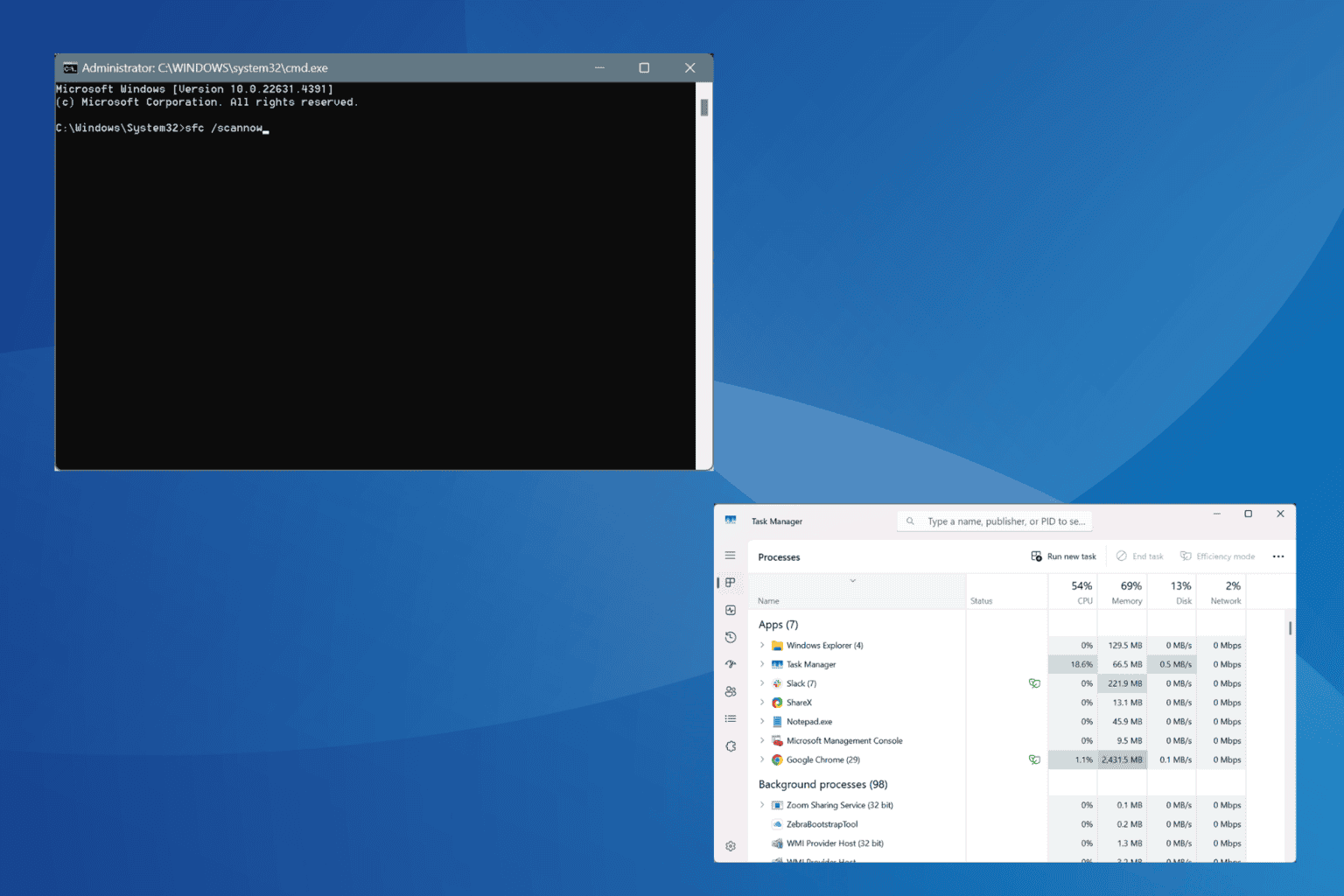Click the Google Chrome icon in process list
Image resolution: width=1344 pixels, height=896 pixels.
[776, 760]
